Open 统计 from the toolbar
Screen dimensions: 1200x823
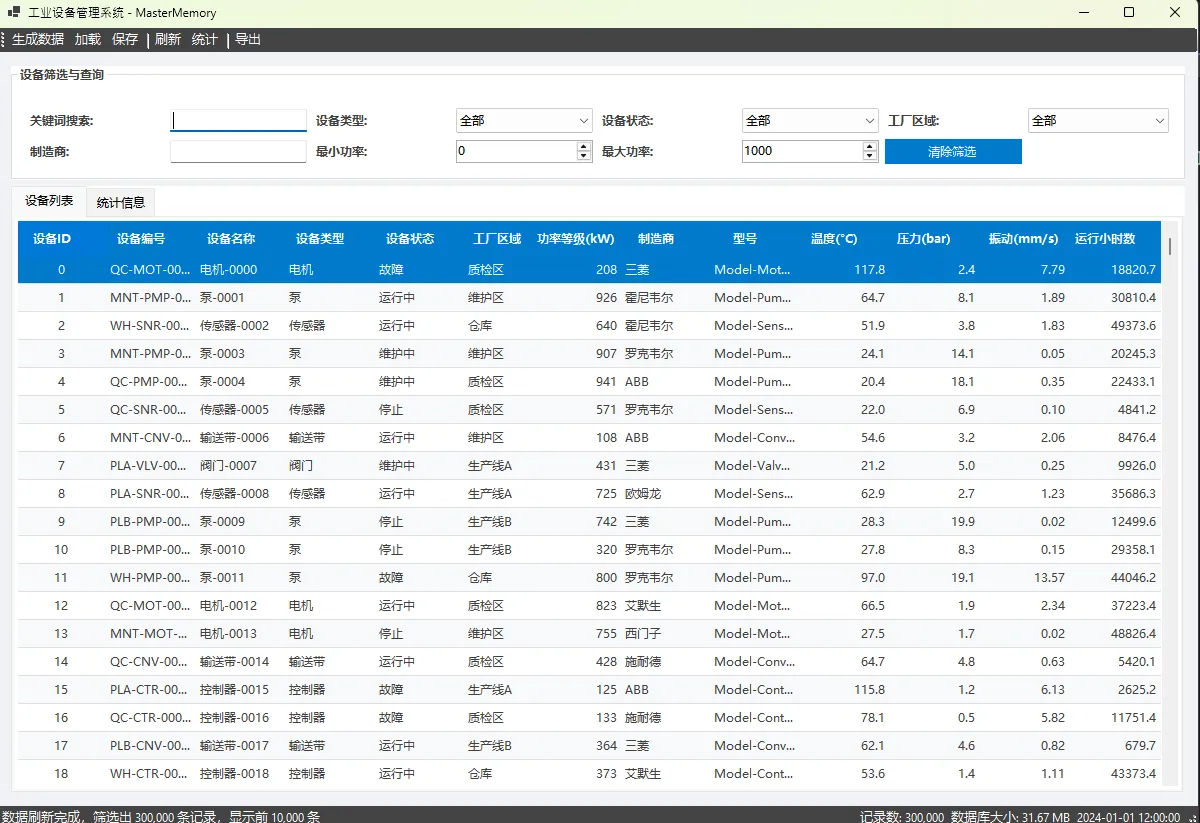pyautogui.click(x=204, y=40)
